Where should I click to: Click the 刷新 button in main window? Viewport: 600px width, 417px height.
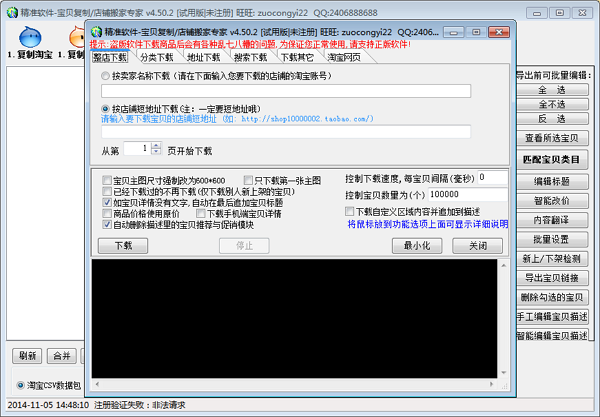(27, 356)
